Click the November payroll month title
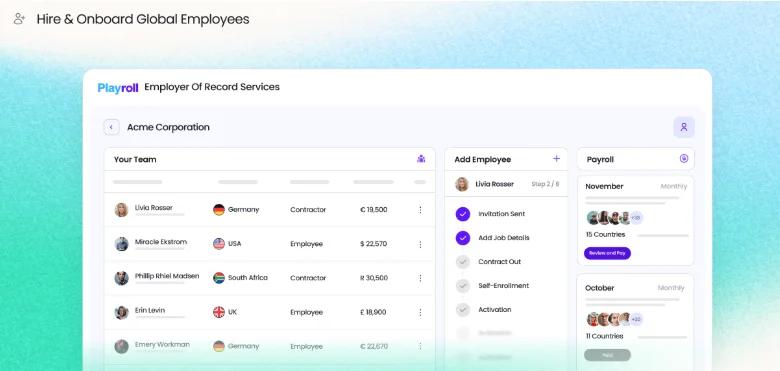The image size is (780, 371). (604, 186)
